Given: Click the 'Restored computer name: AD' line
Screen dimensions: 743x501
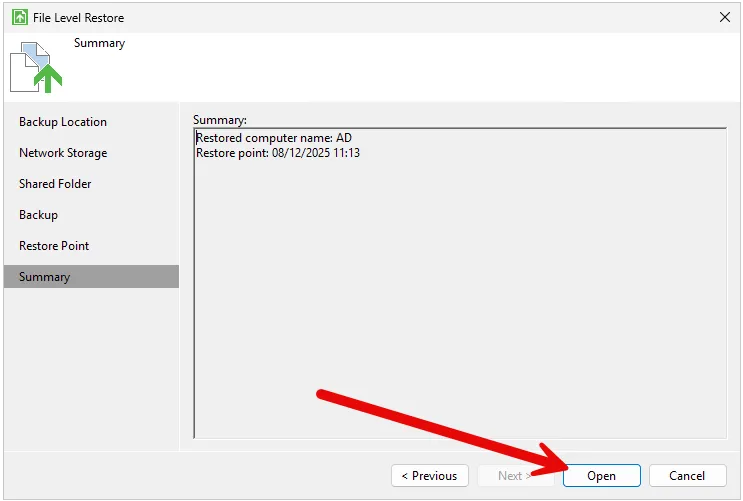Looking at the screenshot, I should pyautogui.click(x=274, y=138).
